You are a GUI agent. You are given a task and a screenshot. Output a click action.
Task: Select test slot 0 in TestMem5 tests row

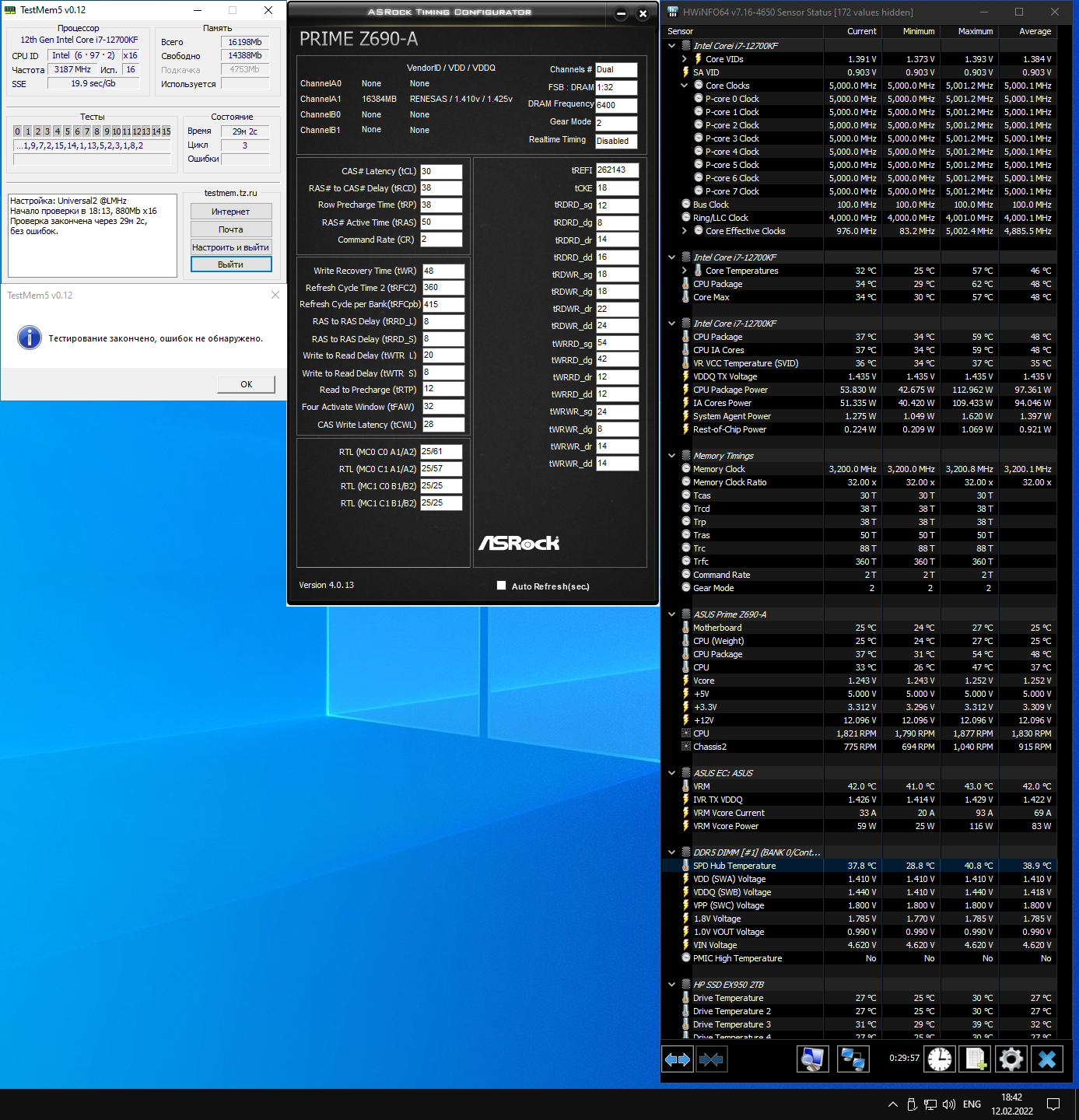point(18,131)
